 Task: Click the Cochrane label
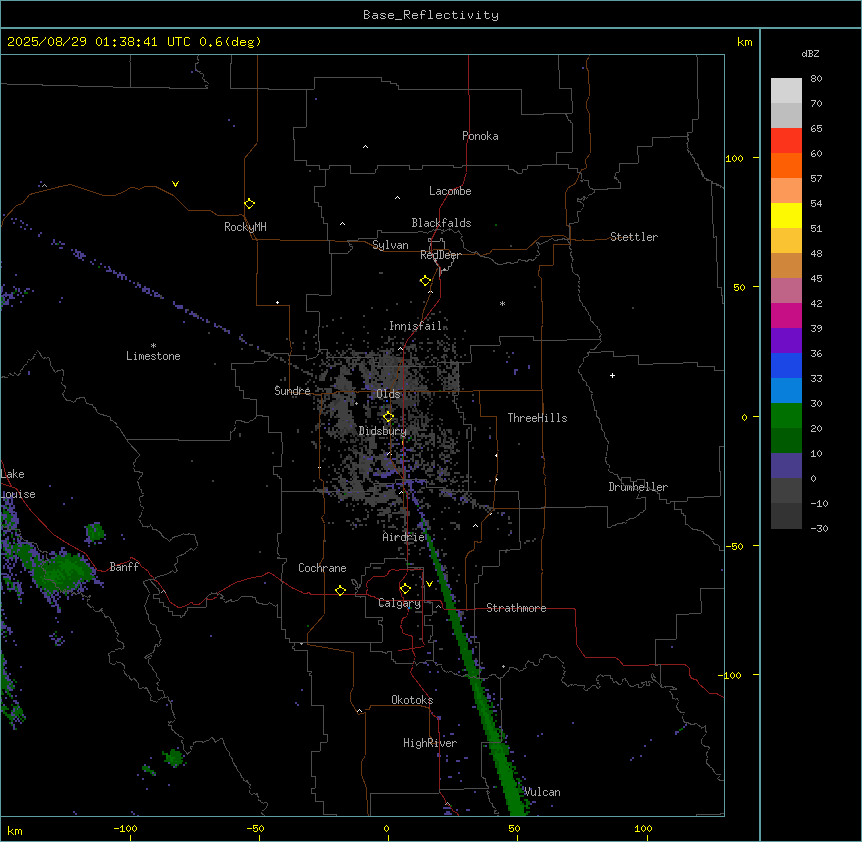click(x=322, y=568)
